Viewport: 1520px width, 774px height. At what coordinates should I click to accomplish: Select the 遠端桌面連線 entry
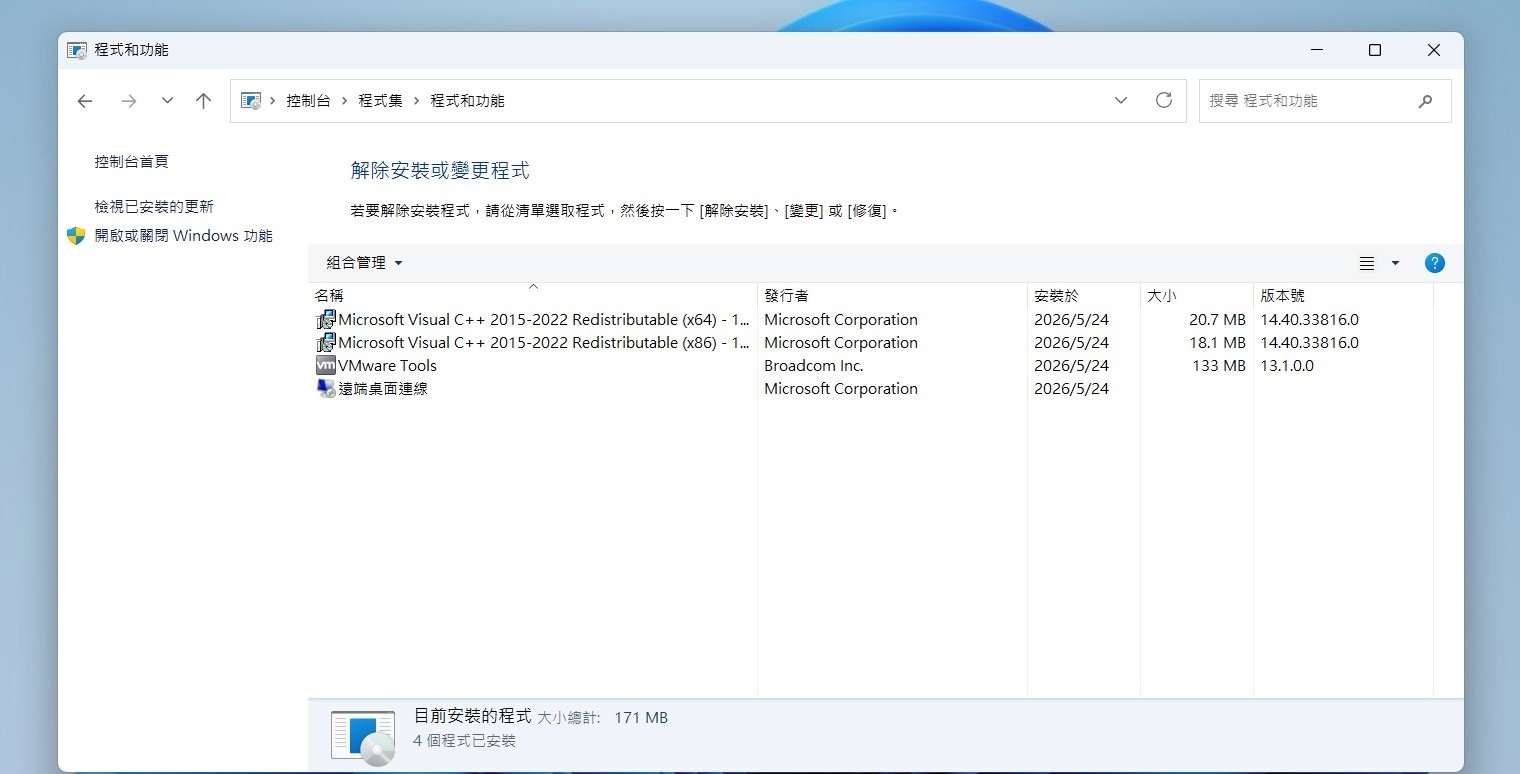tap(870, 389)
